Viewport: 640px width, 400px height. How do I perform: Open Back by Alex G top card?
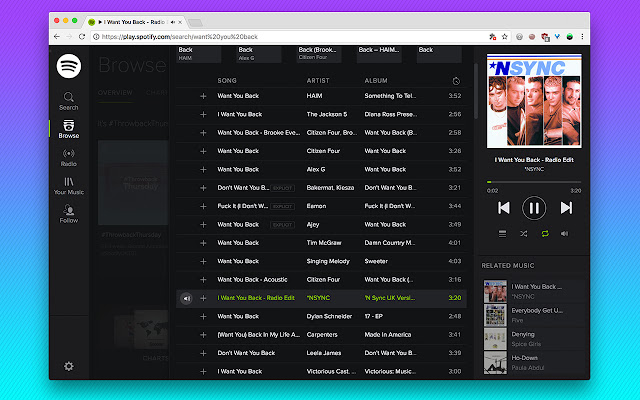259,54
